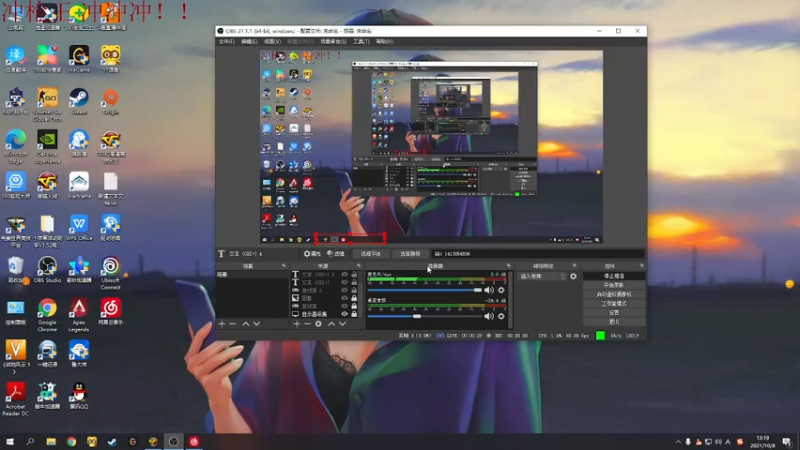Click the select font button in source toolbar
800x450 pixels.
click(371, 254)
